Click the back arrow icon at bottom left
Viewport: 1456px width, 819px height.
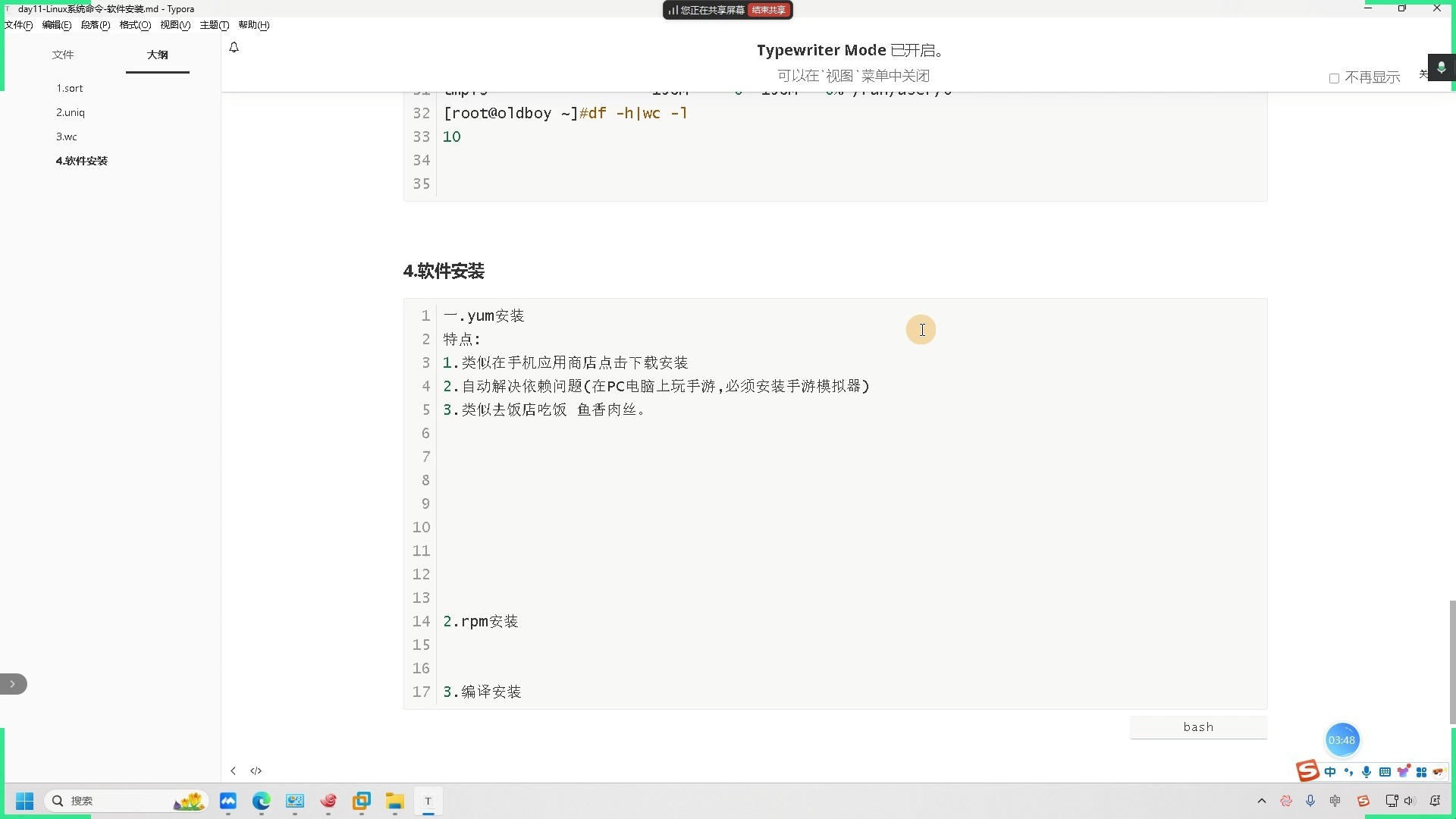coord(233,770)
